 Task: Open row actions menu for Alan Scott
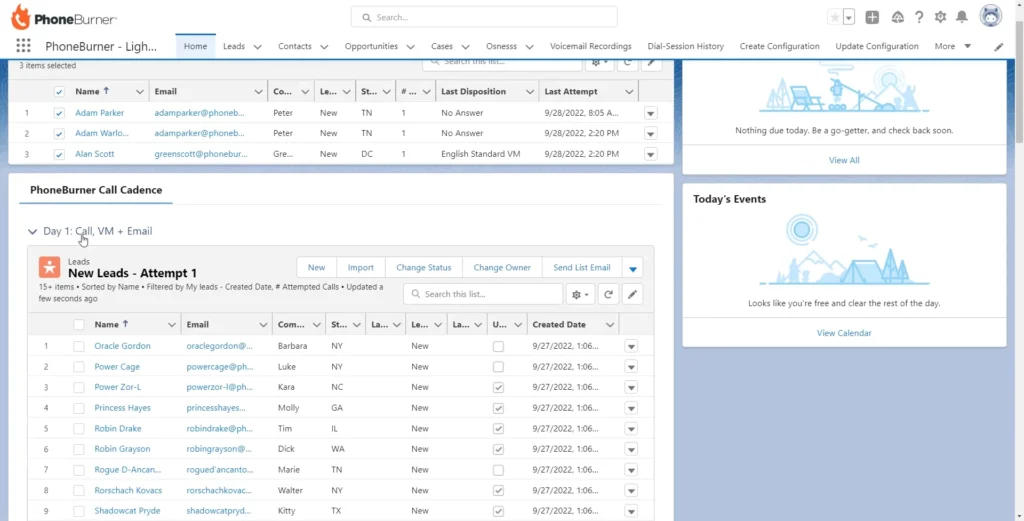(650, 155)
